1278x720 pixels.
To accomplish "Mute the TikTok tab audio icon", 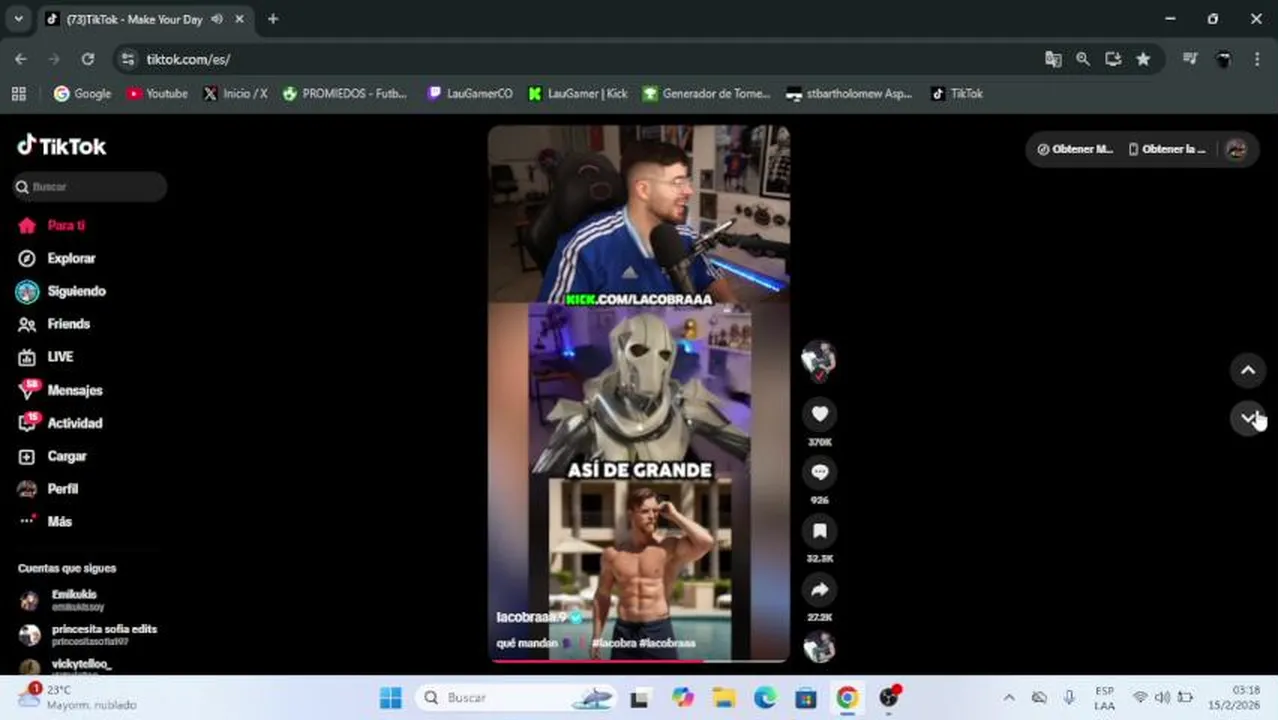I will click(x=217, y=19).
